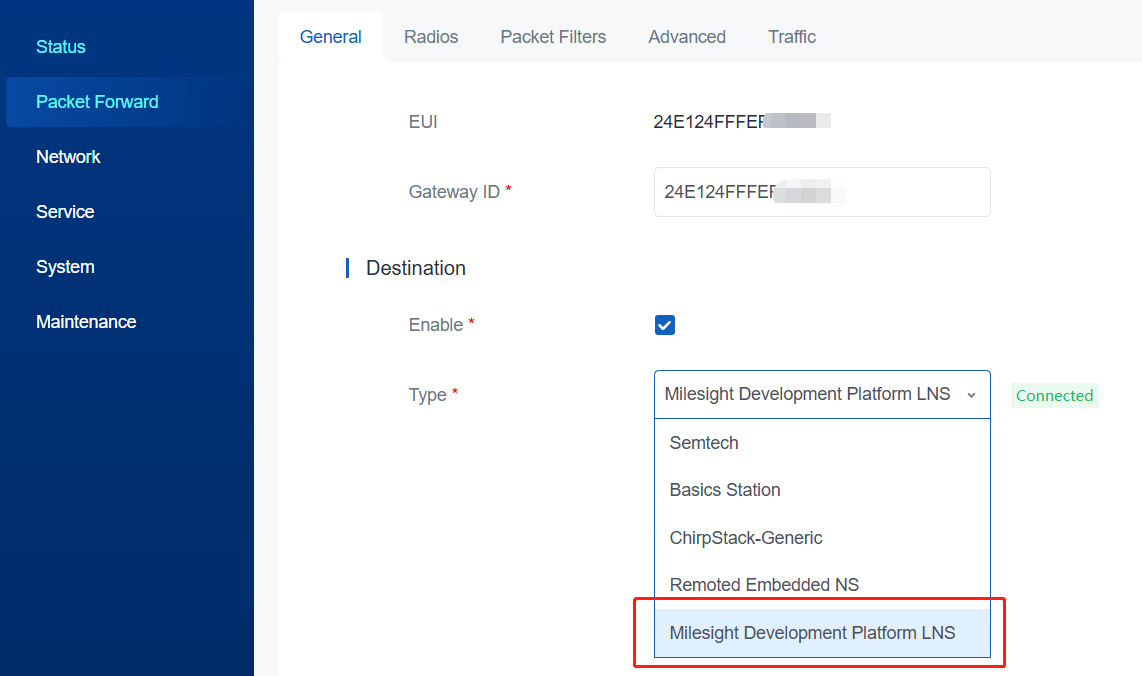Click the EUI value 24E124FFFE
1142x676 pixels.
point(741,122)
